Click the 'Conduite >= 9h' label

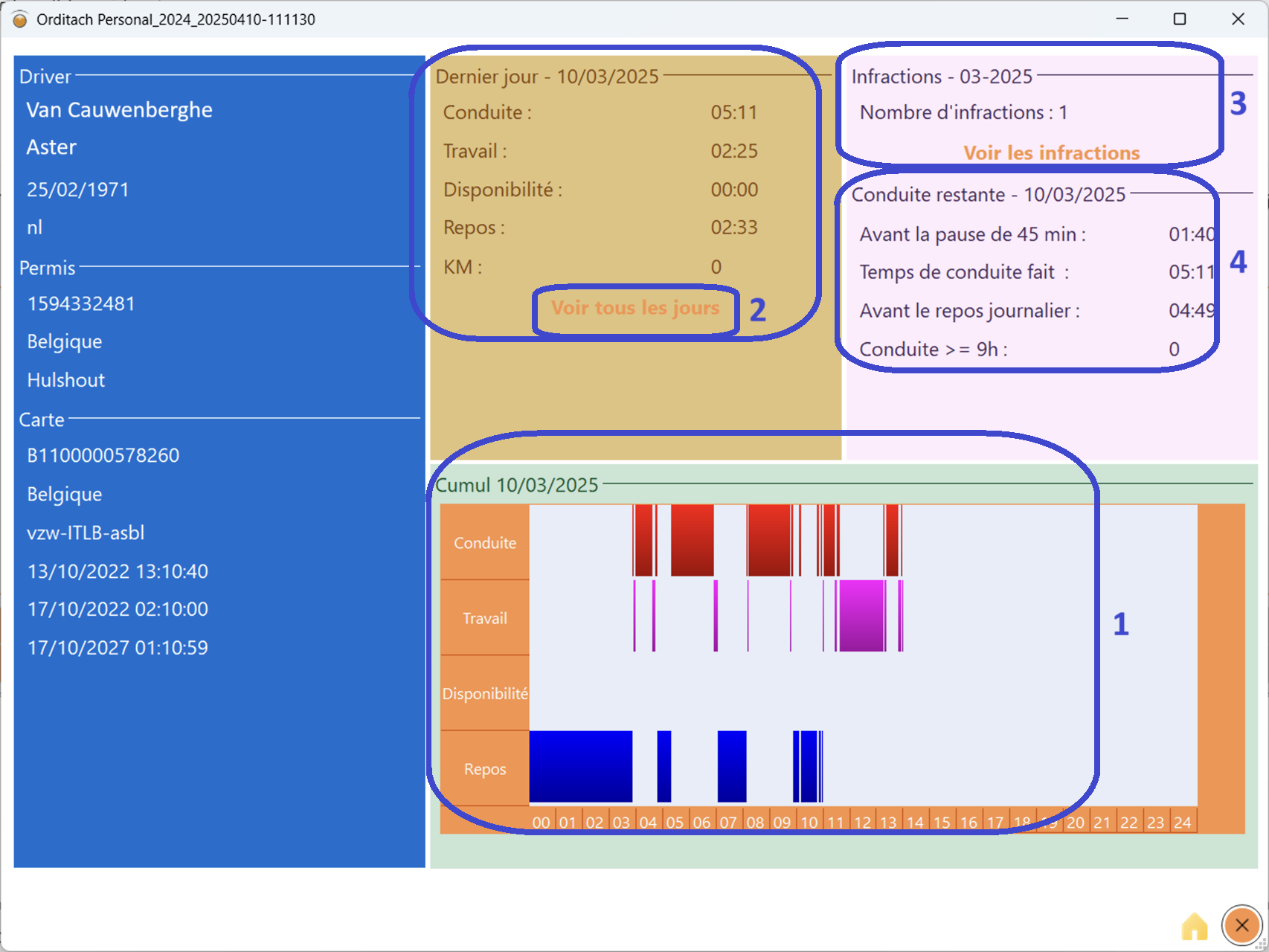click(934, 349)
